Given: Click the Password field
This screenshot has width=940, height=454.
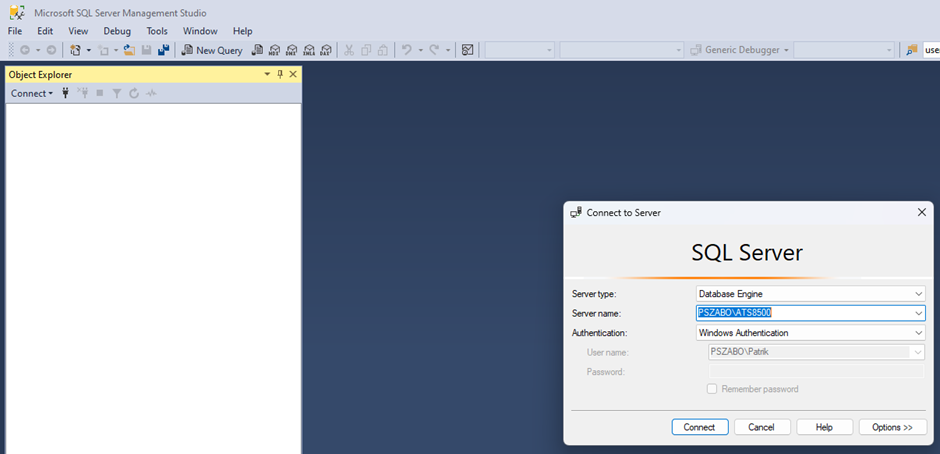Looking at the screenshot, I should (x=817, y=371).
